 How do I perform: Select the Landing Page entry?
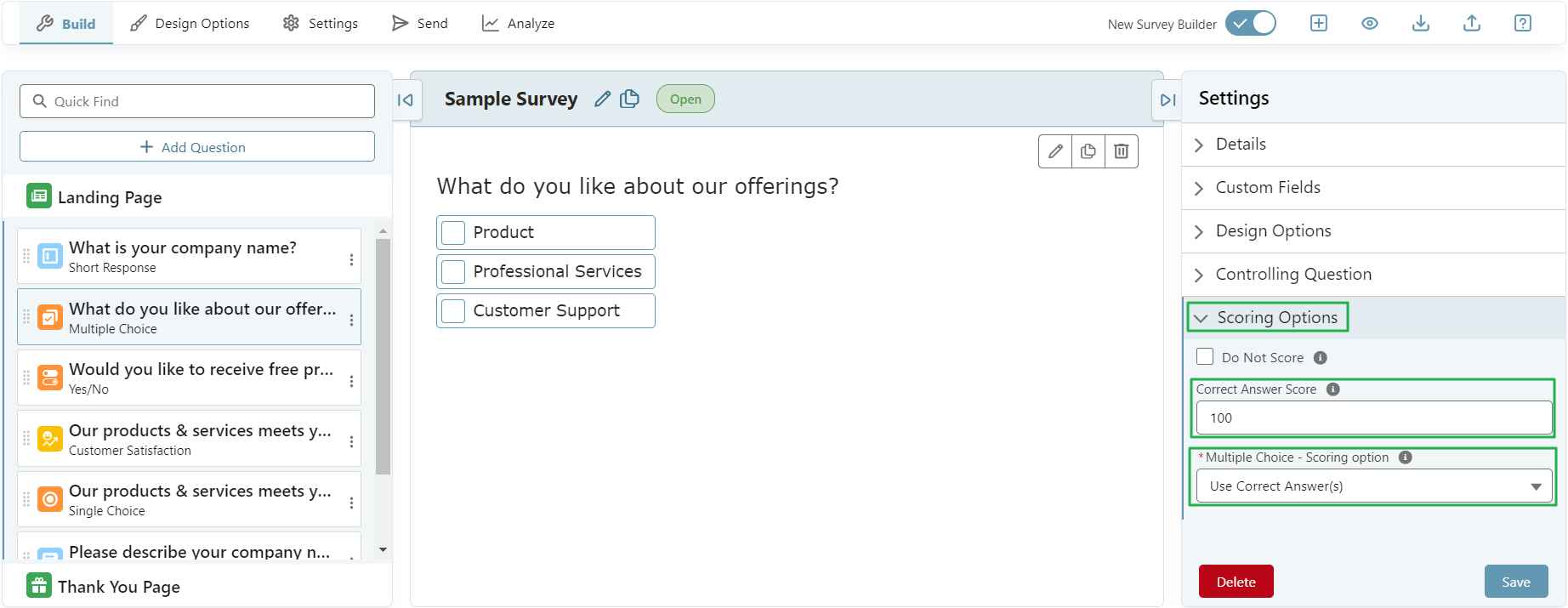coord(197,196)
